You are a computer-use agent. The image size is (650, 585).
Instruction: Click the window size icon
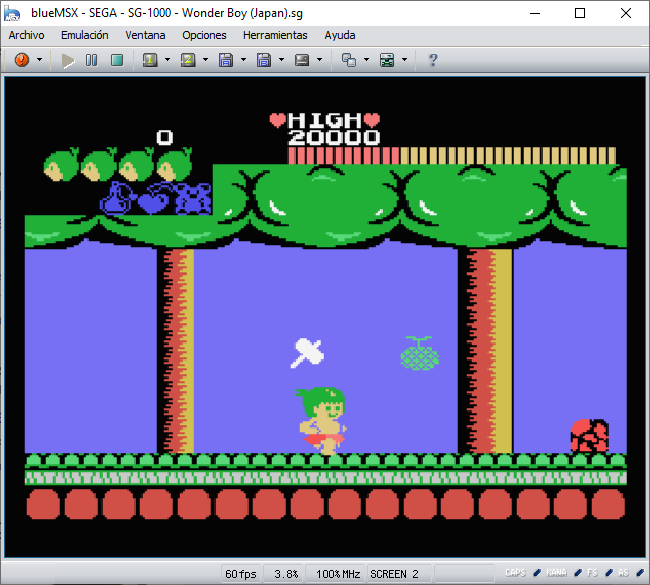(349, 61)
